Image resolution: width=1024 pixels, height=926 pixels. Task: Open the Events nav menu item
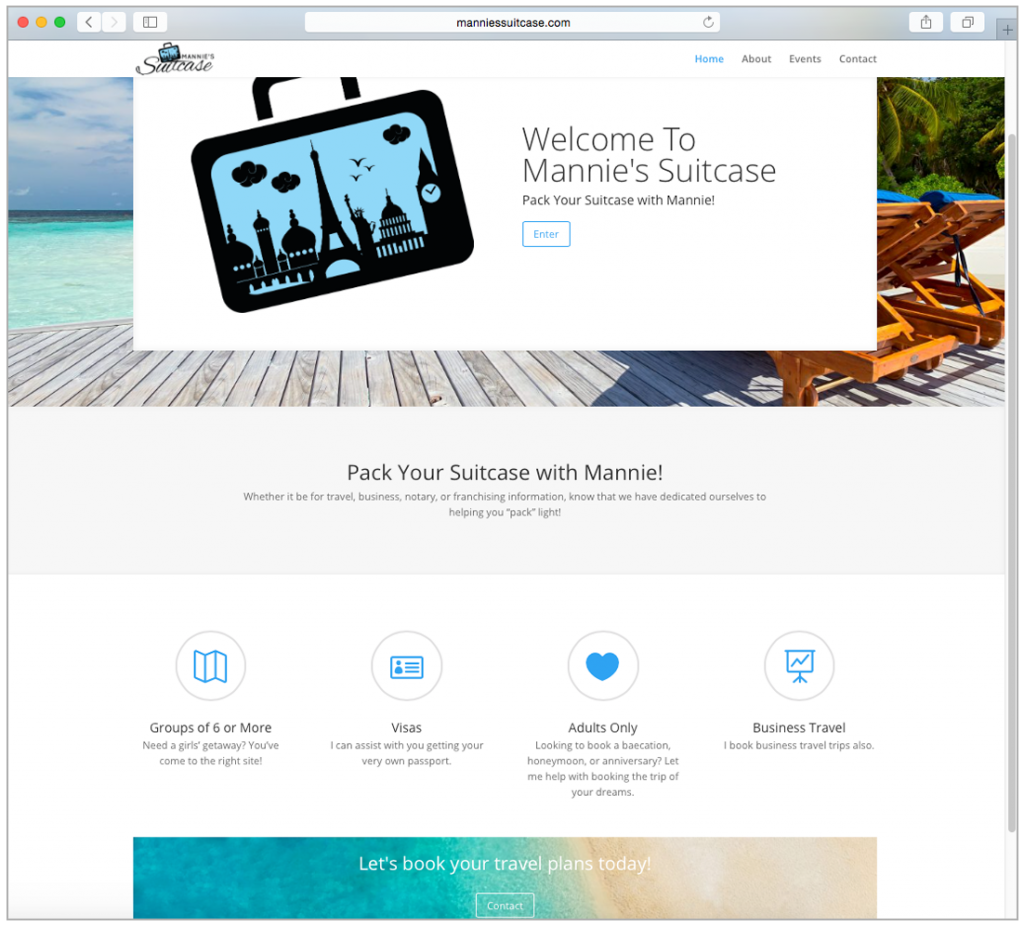[x=804, y=59]
